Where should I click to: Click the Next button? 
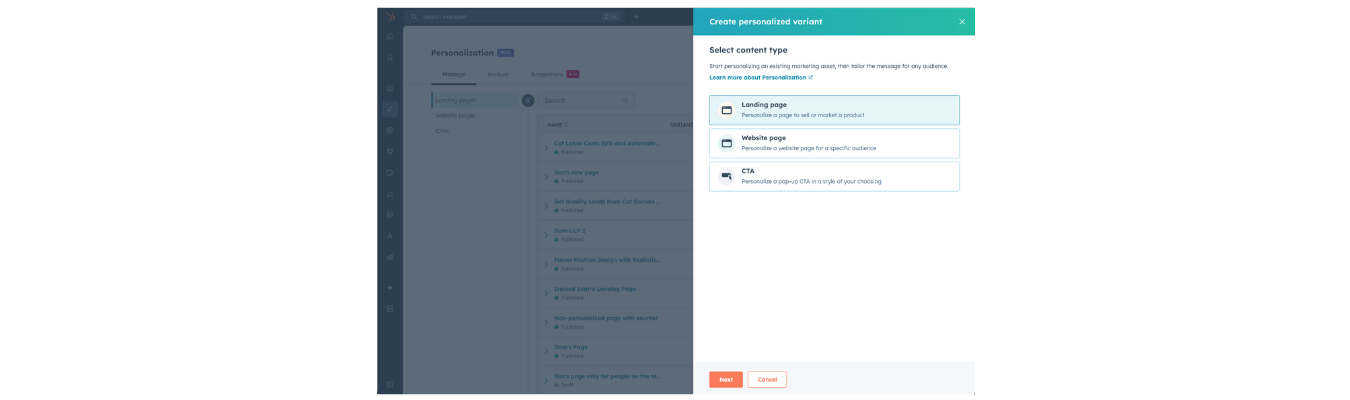pos(726,380)
